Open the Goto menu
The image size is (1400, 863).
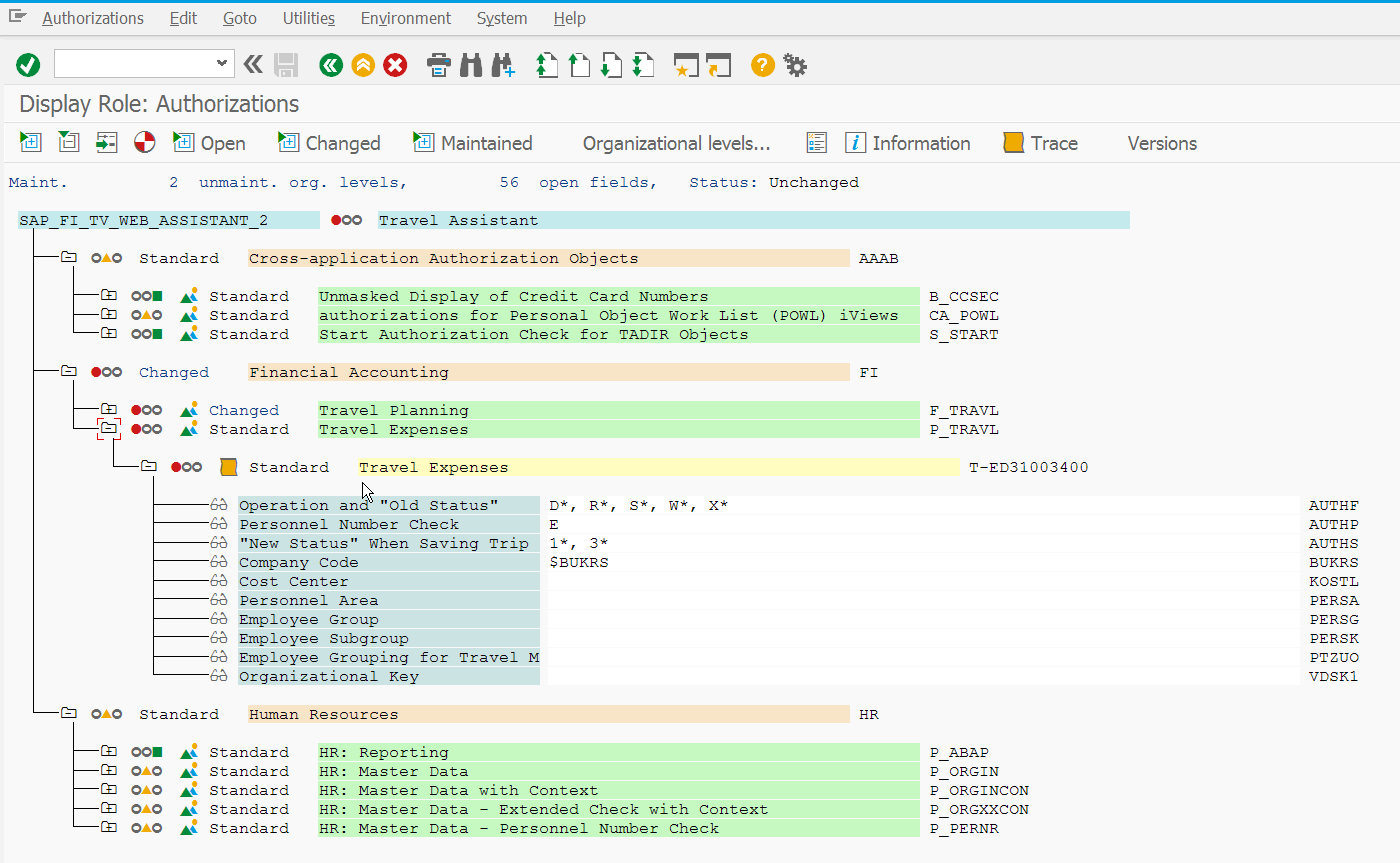(x=240, y=18)
